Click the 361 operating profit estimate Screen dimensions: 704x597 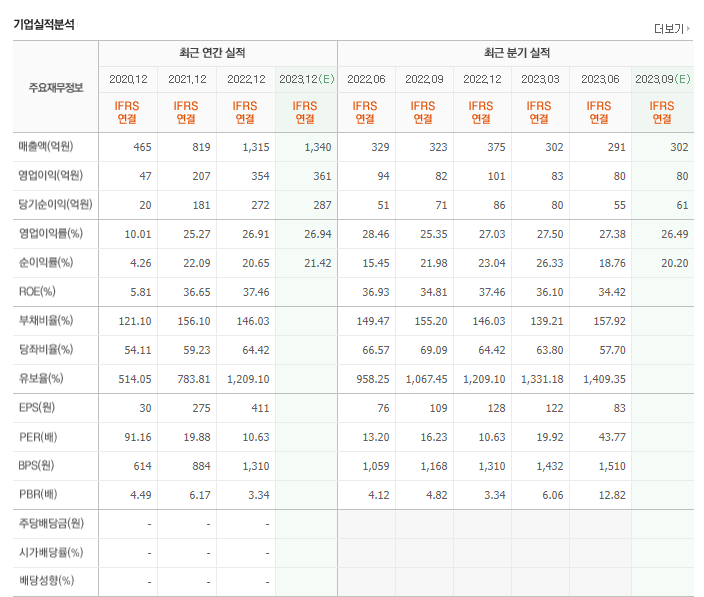(x=322, y=176)
